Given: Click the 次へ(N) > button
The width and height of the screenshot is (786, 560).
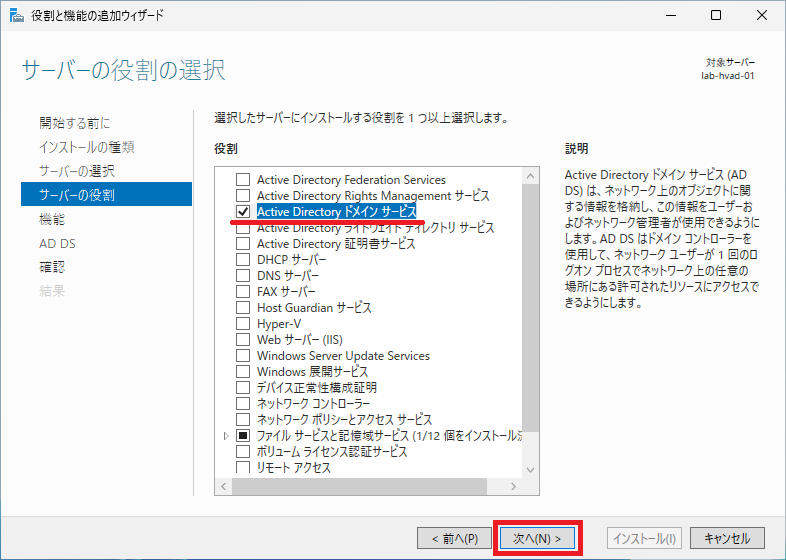Looking at the screenshot, I should tap(537, 538).
